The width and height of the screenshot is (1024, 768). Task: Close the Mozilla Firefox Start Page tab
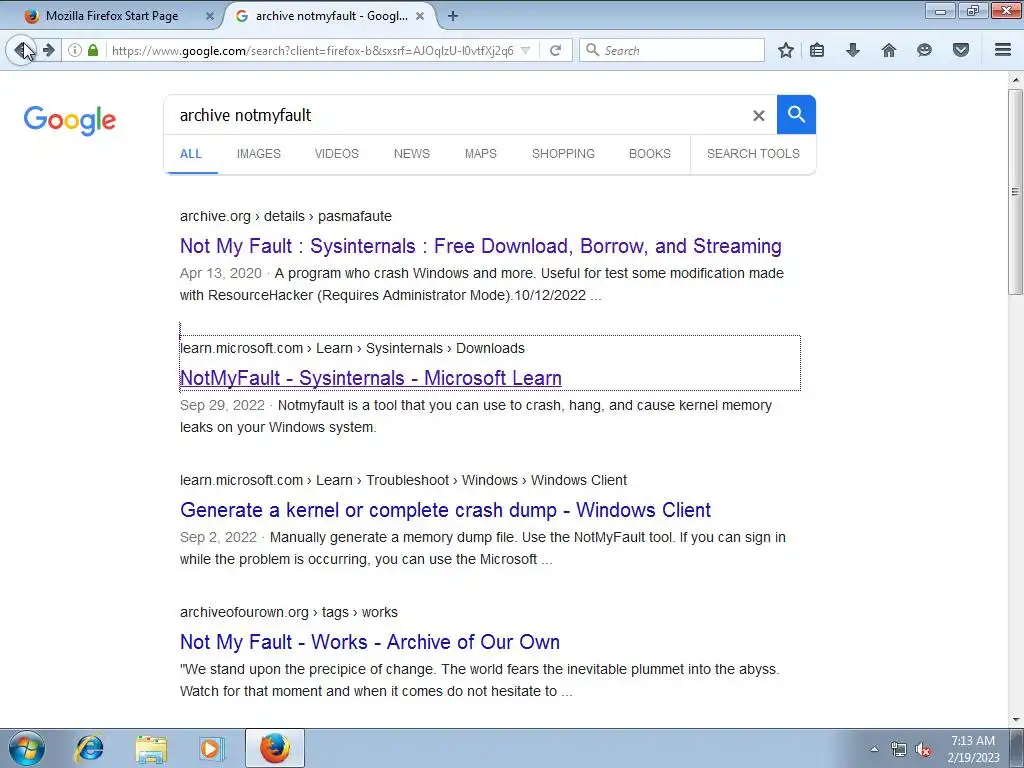tap(210, 16)
